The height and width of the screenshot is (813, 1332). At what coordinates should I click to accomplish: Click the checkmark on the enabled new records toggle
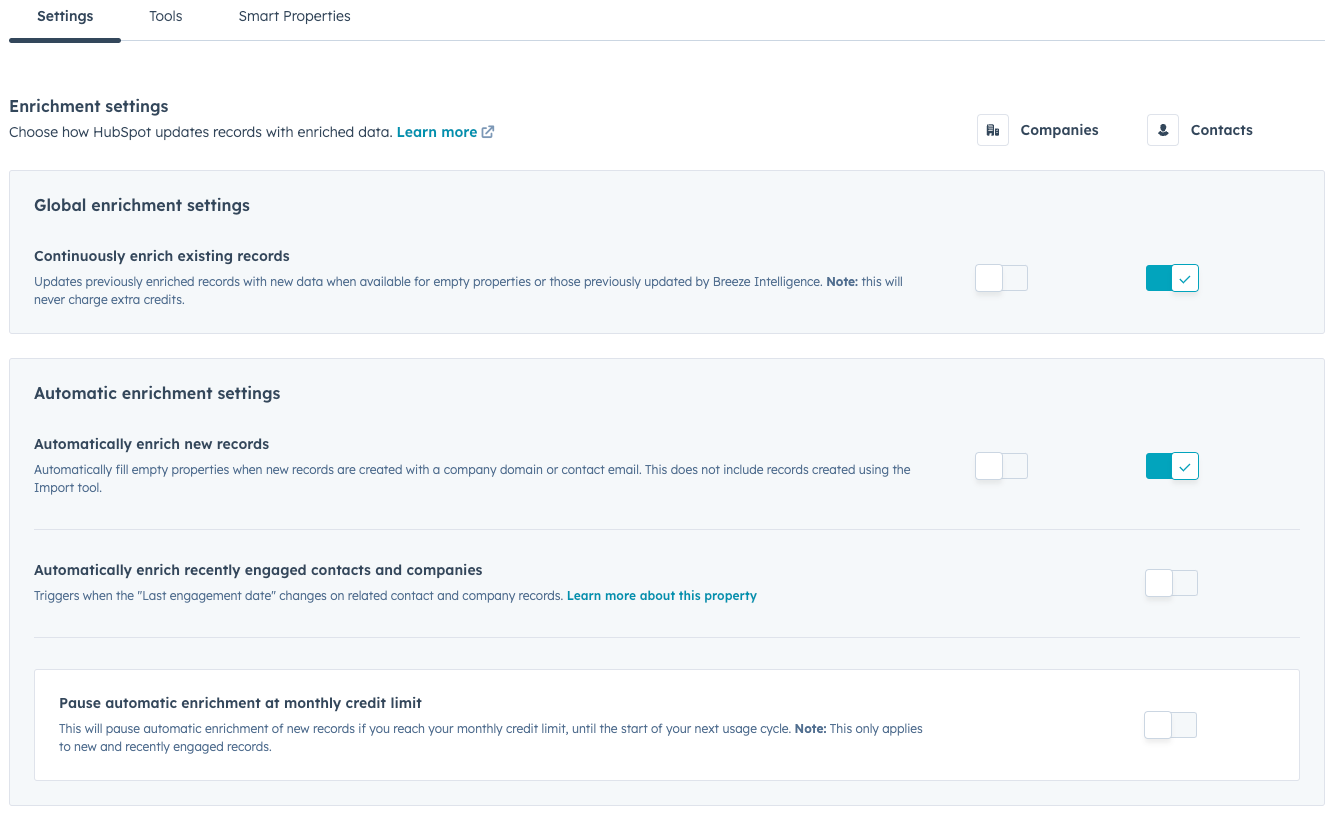(x=1186, y=465)
